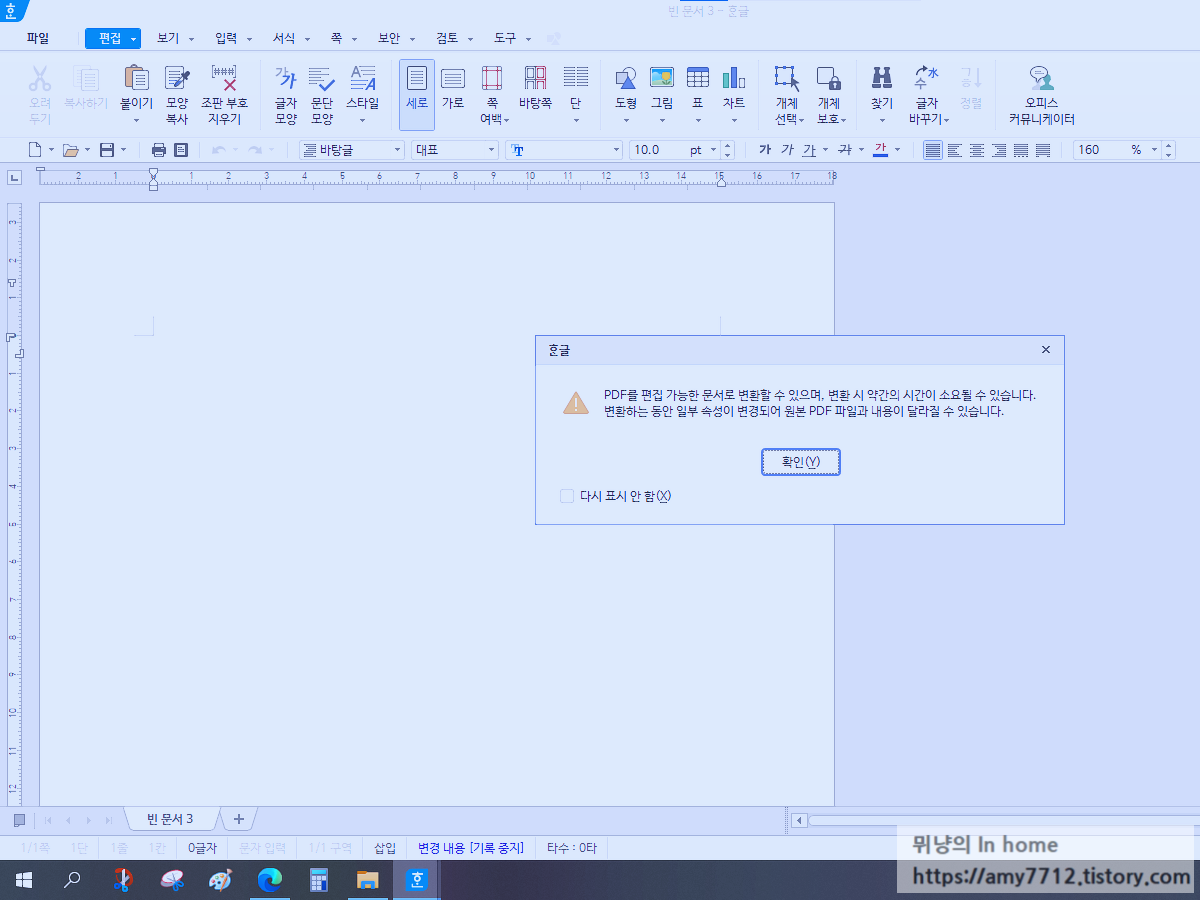This screenshot has height=900, width=1200.
Task: Expand the font color dropdown arrow
Action: (x=897, y=150)
